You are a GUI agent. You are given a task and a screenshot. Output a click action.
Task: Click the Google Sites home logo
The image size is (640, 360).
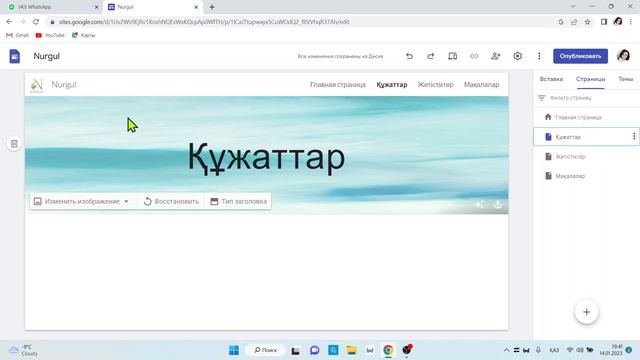point(15,56)
